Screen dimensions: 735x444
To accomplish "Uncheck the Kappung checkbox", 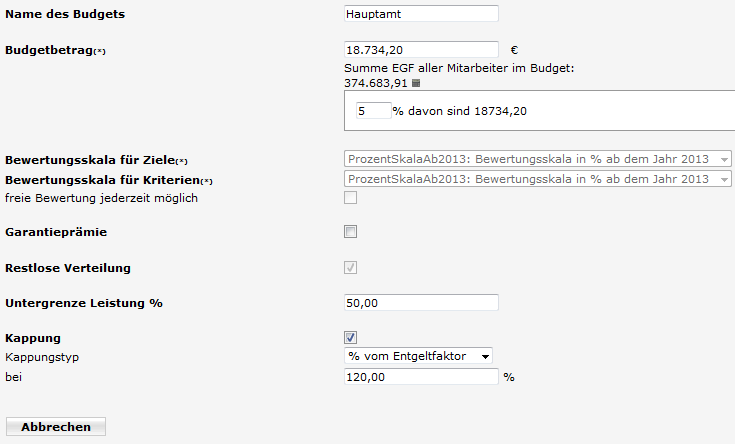I will tap(350, 337).
